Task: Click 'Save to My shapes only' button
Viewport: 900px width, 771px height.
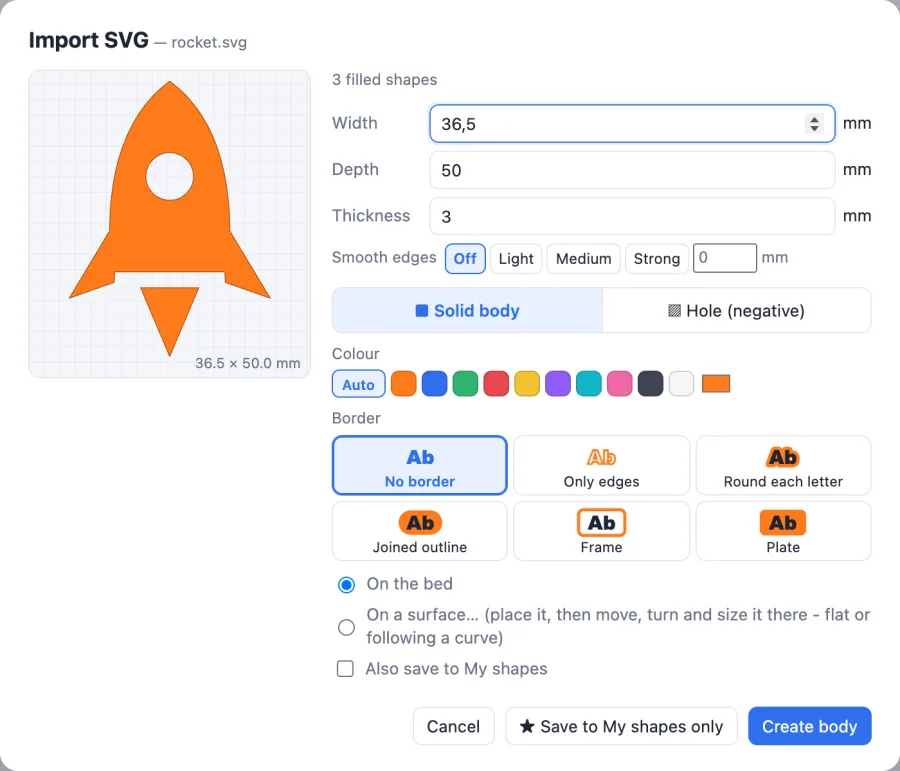Action: coord(621,726)
